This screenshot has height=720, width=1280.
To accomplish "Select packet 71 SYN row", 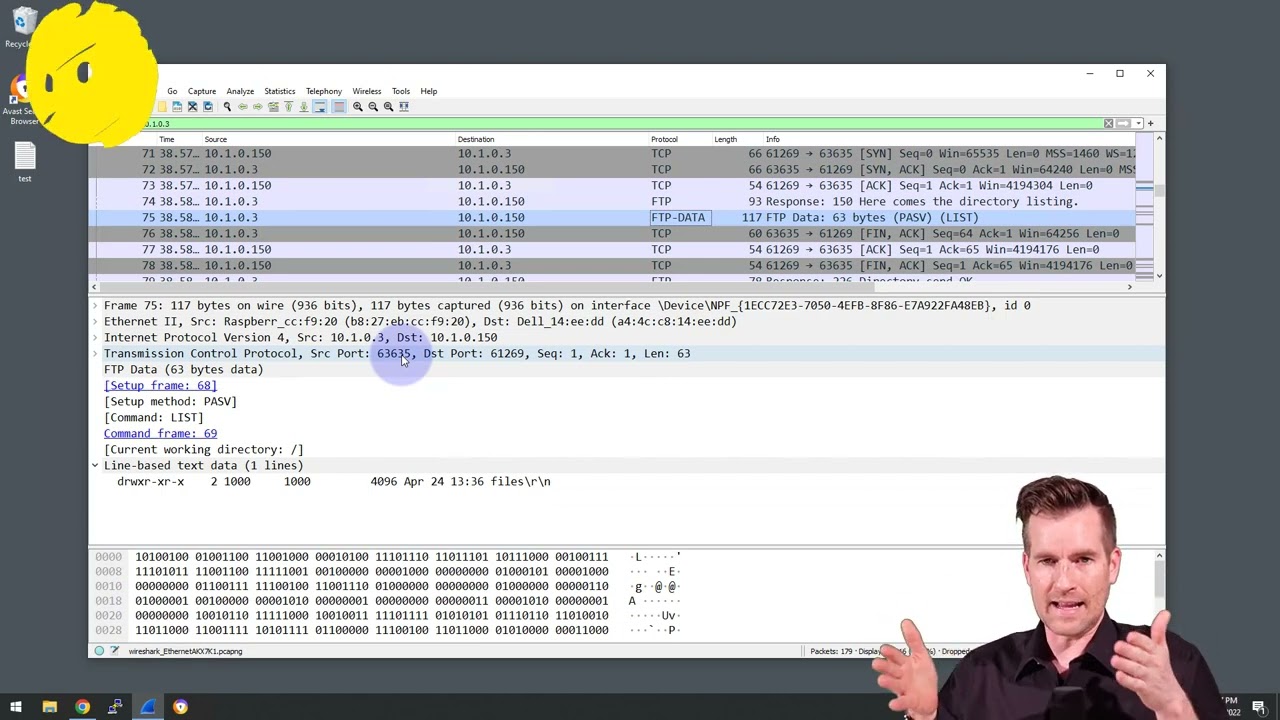I will point(612,154).
